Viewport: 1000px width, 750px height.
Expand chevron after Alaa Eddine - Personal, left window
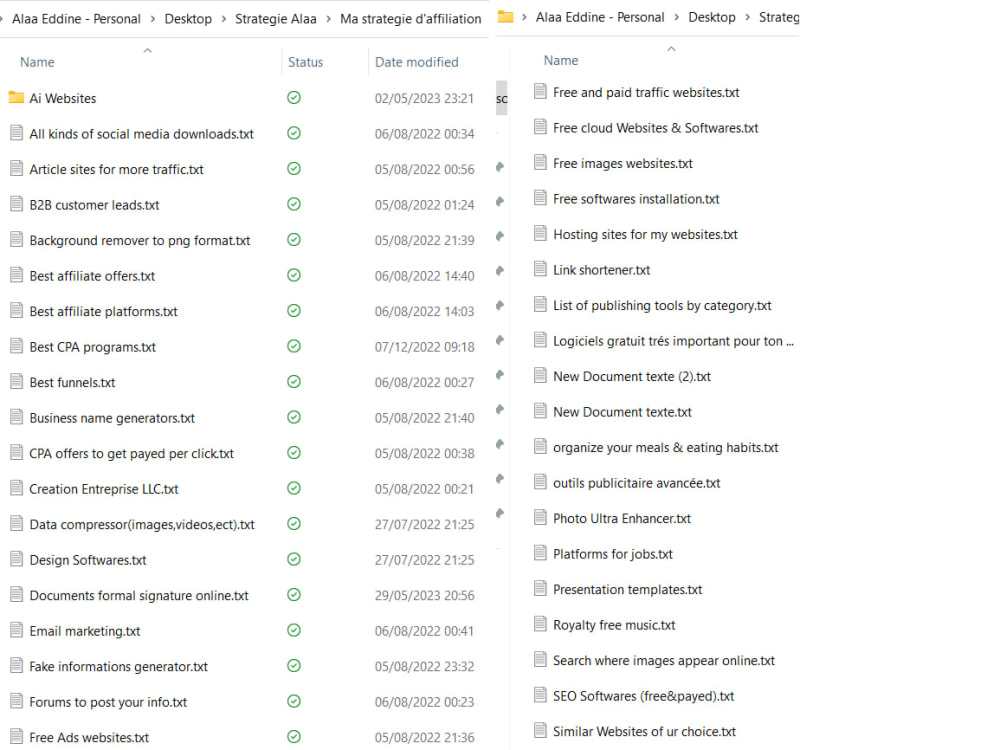[152, 19]
